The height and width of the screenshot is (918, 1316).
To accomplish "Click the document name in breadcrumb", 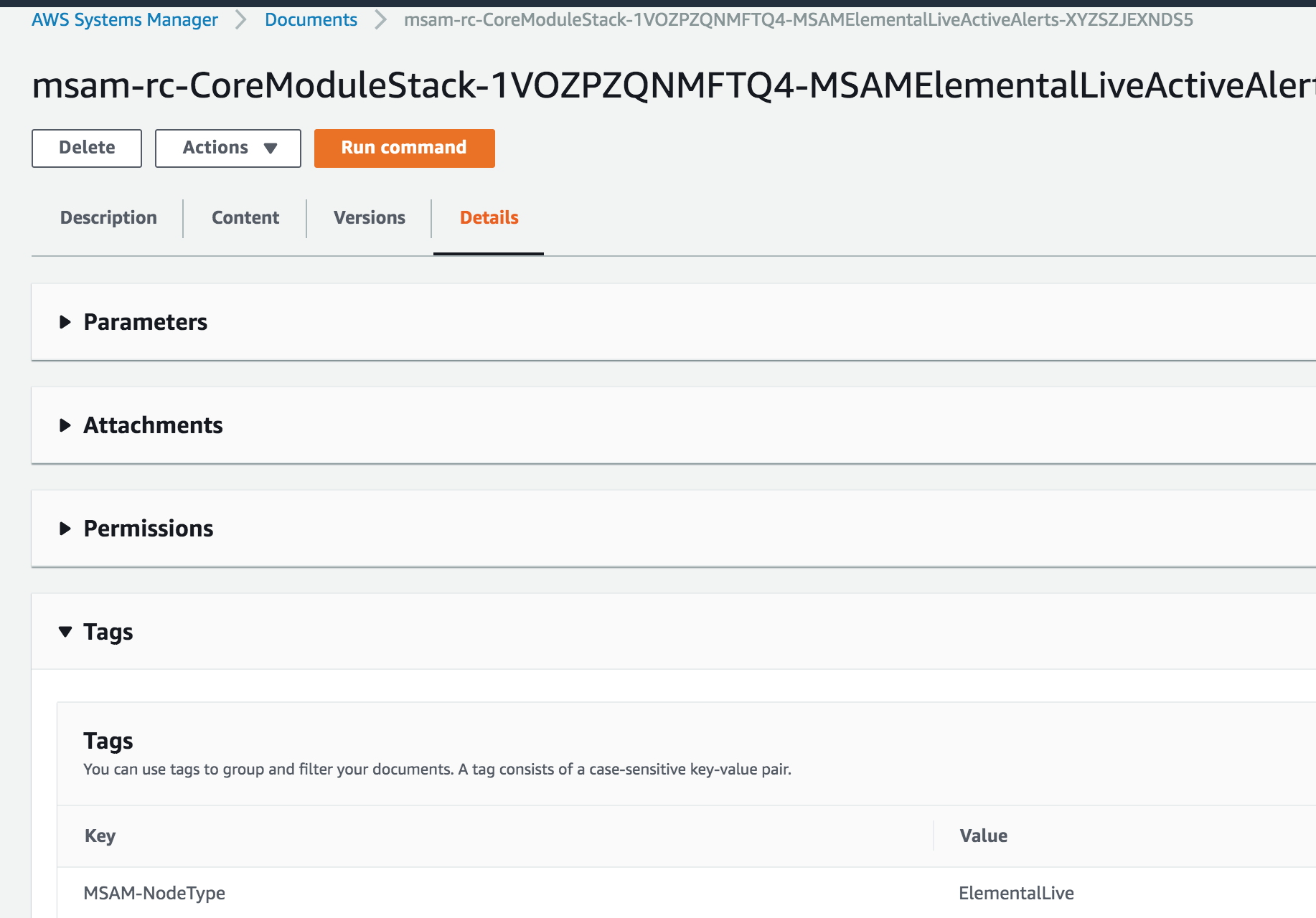I will click(799, 19).
